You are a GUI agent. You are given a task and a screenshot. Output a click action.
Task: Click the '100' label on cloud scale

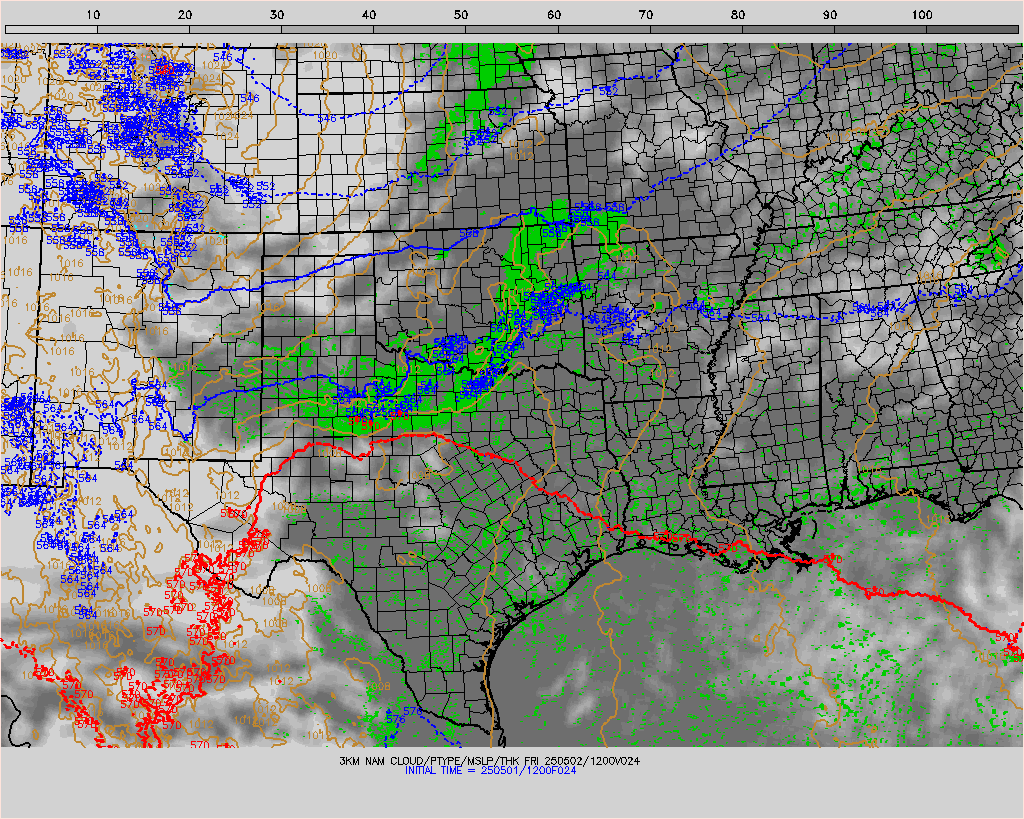[922, 15]
